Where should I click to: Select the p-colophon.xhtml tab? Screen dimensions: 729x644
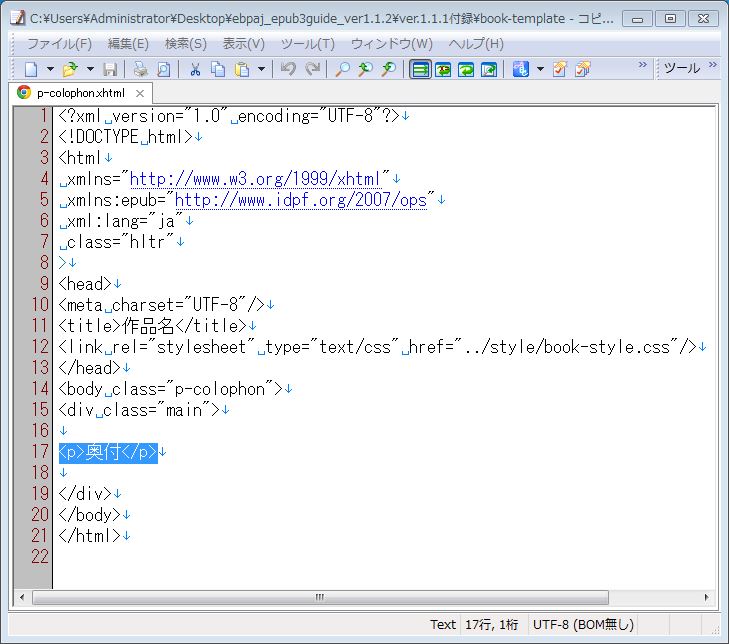[x=80, y=93]
